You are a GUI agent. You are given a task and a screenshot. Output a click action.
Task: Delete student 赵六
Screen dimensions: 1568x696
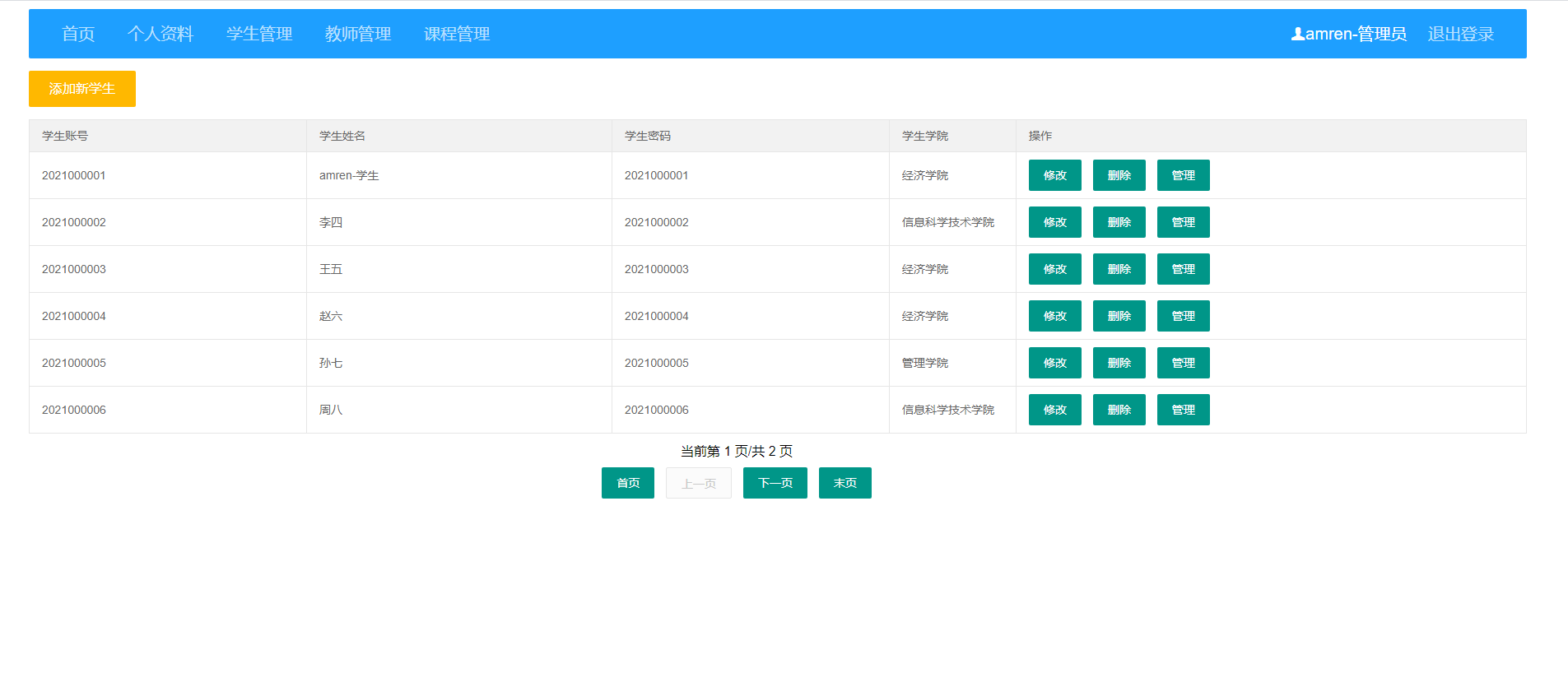[x=1119, y=316]
